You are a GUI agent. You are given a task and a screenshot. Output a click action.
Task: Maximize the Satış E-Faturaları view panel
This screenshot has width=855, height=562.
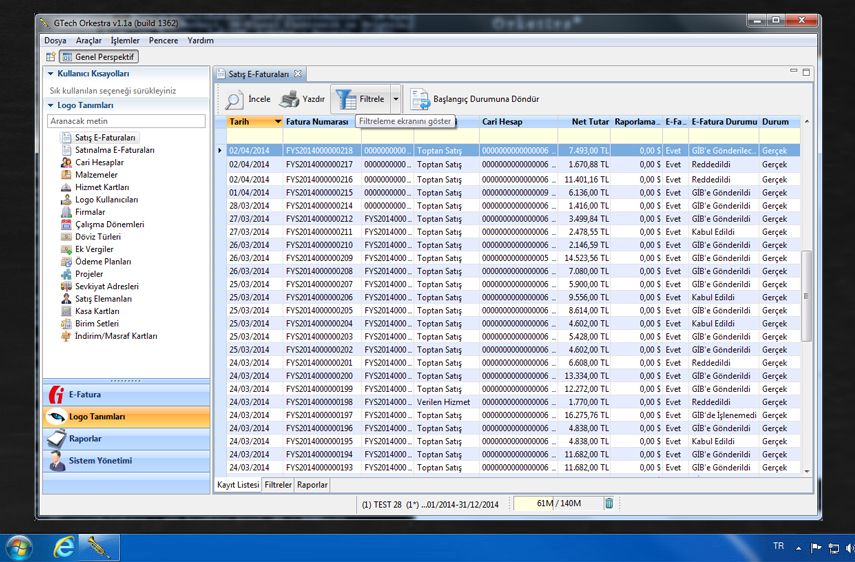pyautogui.click(x=806, y=72)
